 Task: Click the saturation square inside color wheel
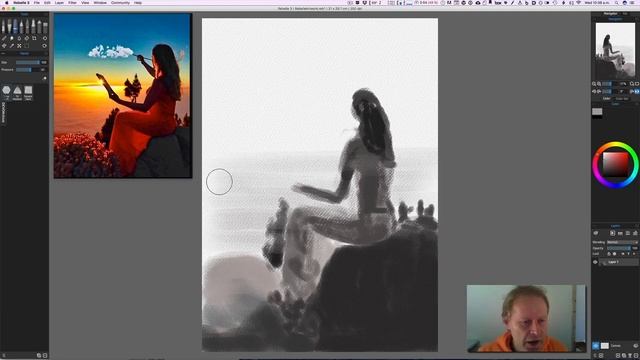(616, 165)
